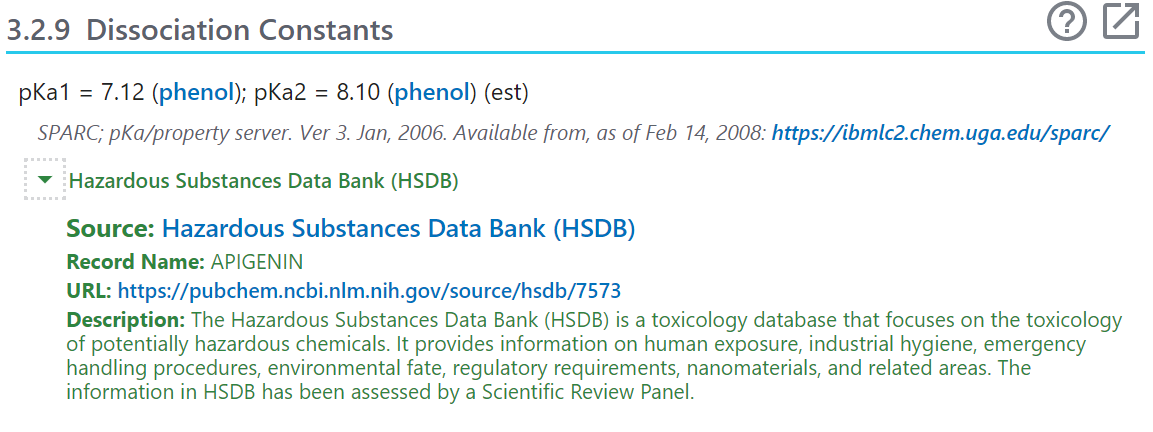Screen dimensions: 1153x432
Task: Open help for Dissociation Constants section
Action: coord(1067,22)
